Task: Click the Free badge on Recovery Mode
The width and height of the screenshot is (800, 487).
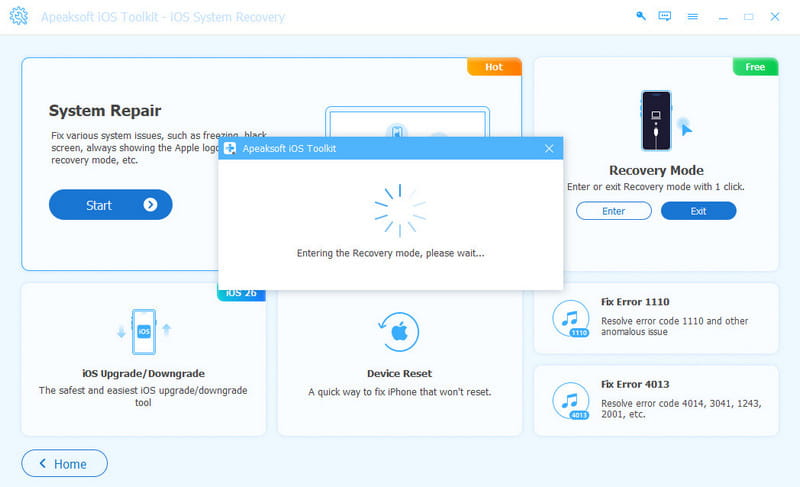Action: 755,67
